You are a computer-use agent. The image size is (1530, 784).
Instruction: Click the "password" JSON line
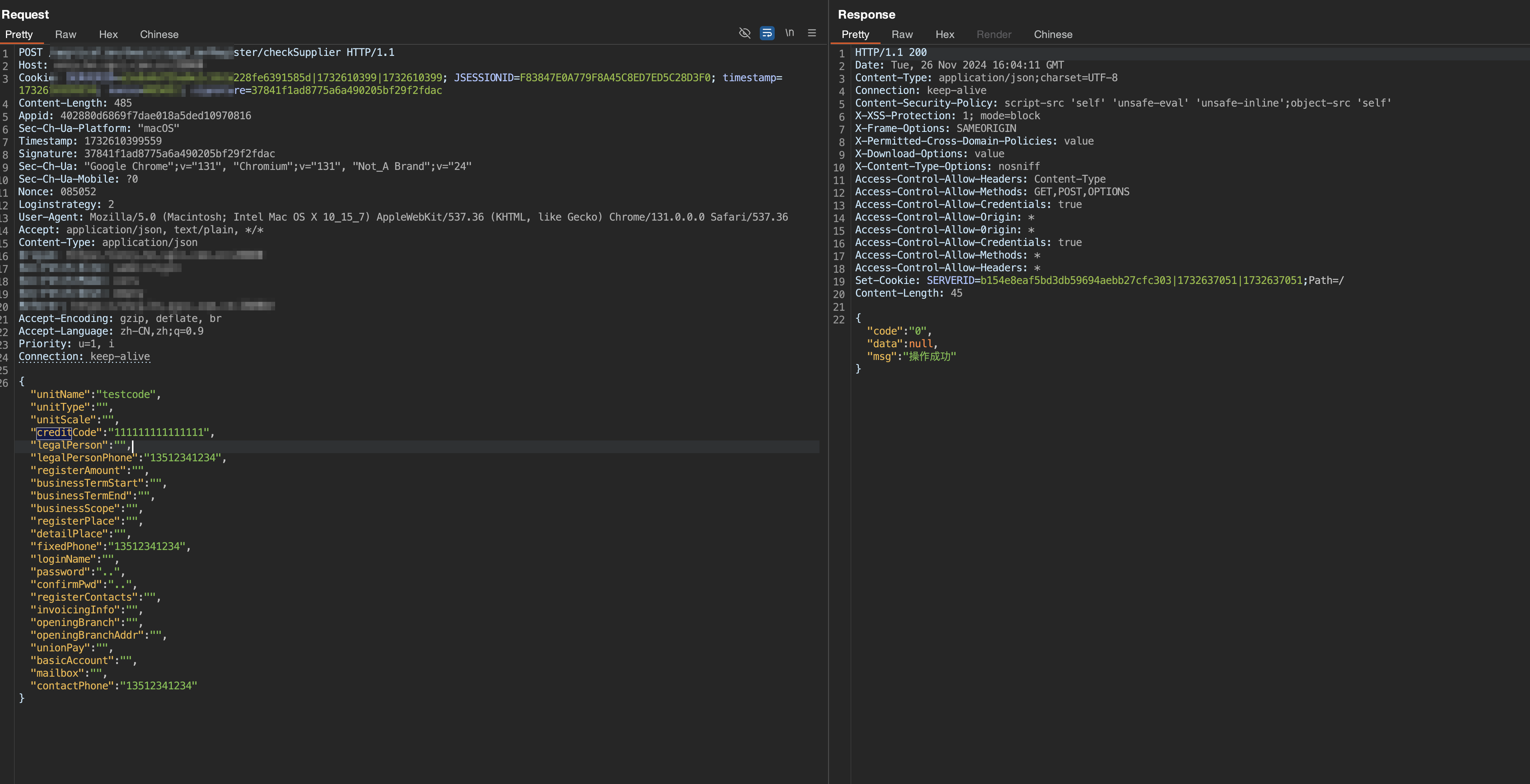pyautogui.click(x=78, y=572)
